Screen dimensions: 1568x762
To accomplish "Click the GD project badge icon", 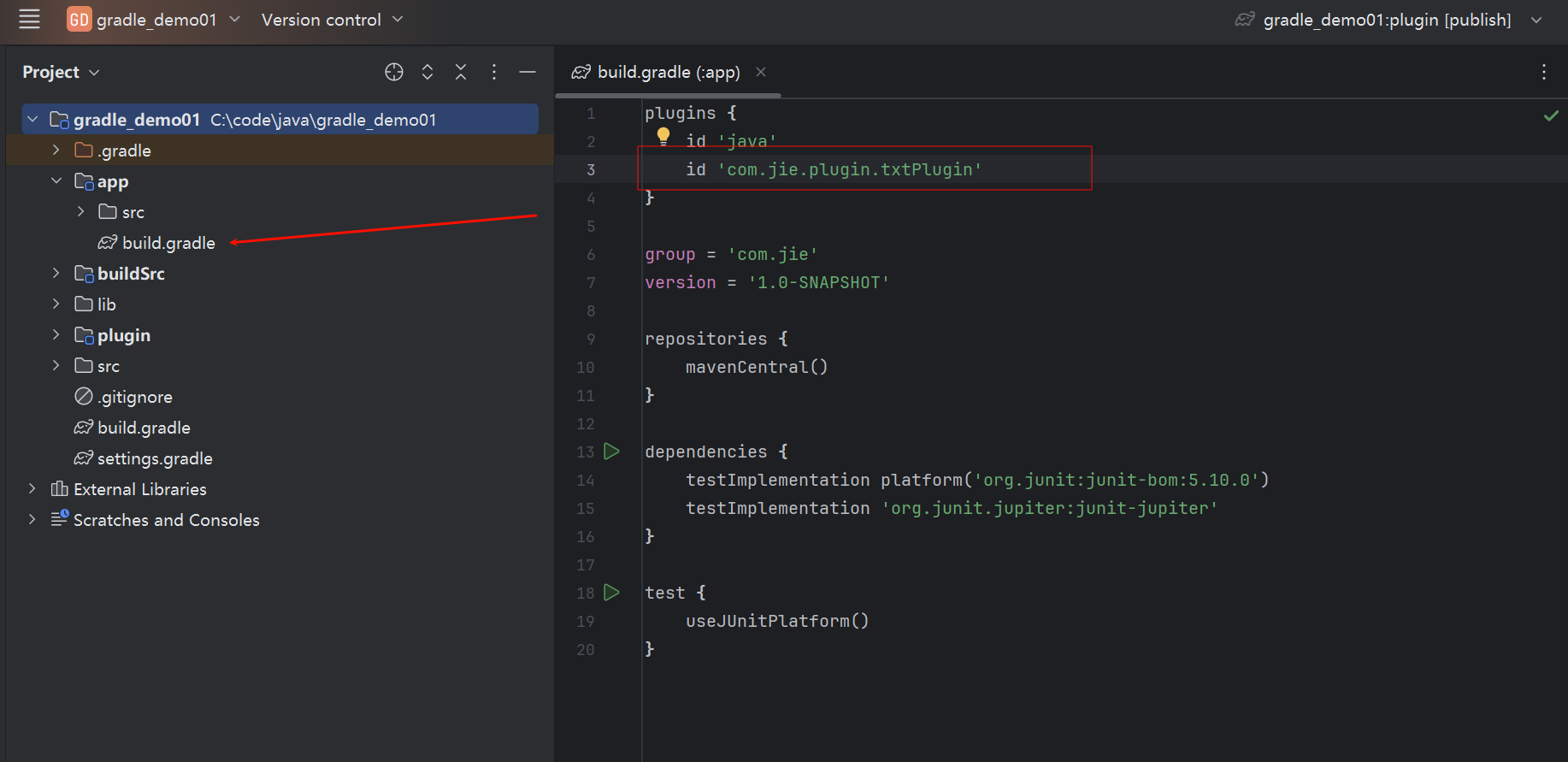I will tap(79, 19).
